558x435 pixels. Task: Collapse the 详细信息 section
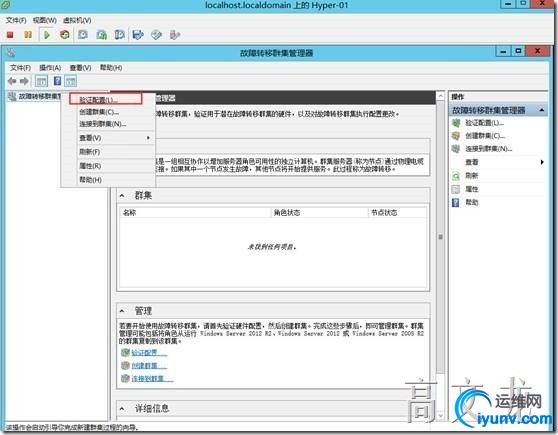tap(122, 408)
